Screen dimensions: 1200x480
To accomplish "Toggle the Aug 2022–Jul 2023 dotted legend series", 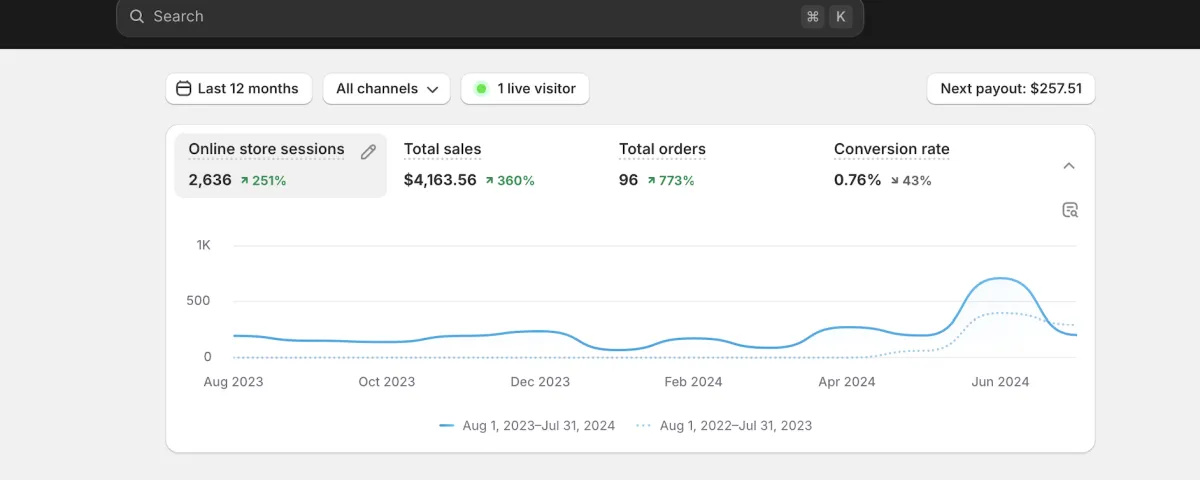I will pos(724,425).
